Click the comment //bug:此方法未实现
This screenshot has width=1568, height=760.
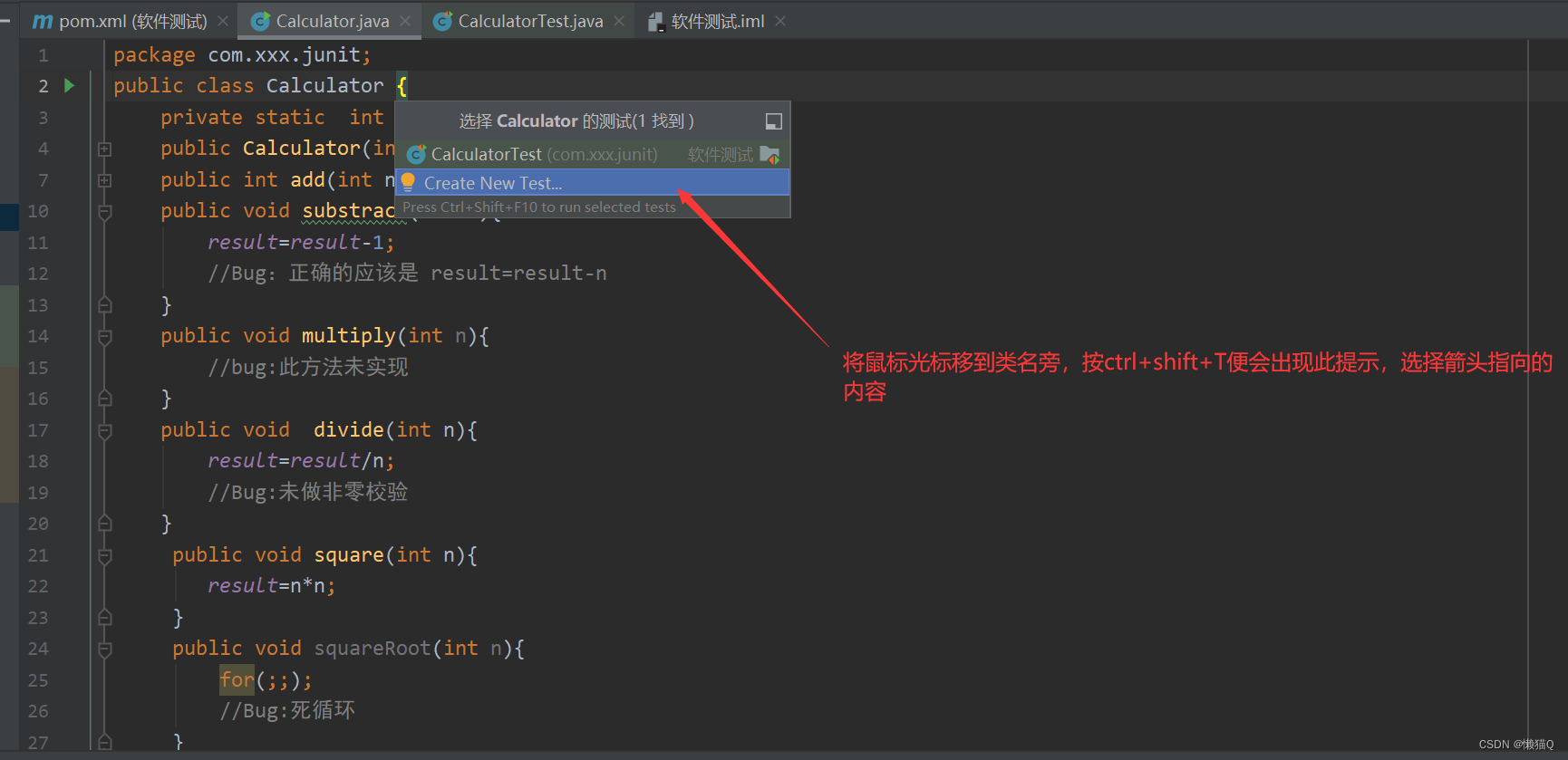[x=308, y=367]
